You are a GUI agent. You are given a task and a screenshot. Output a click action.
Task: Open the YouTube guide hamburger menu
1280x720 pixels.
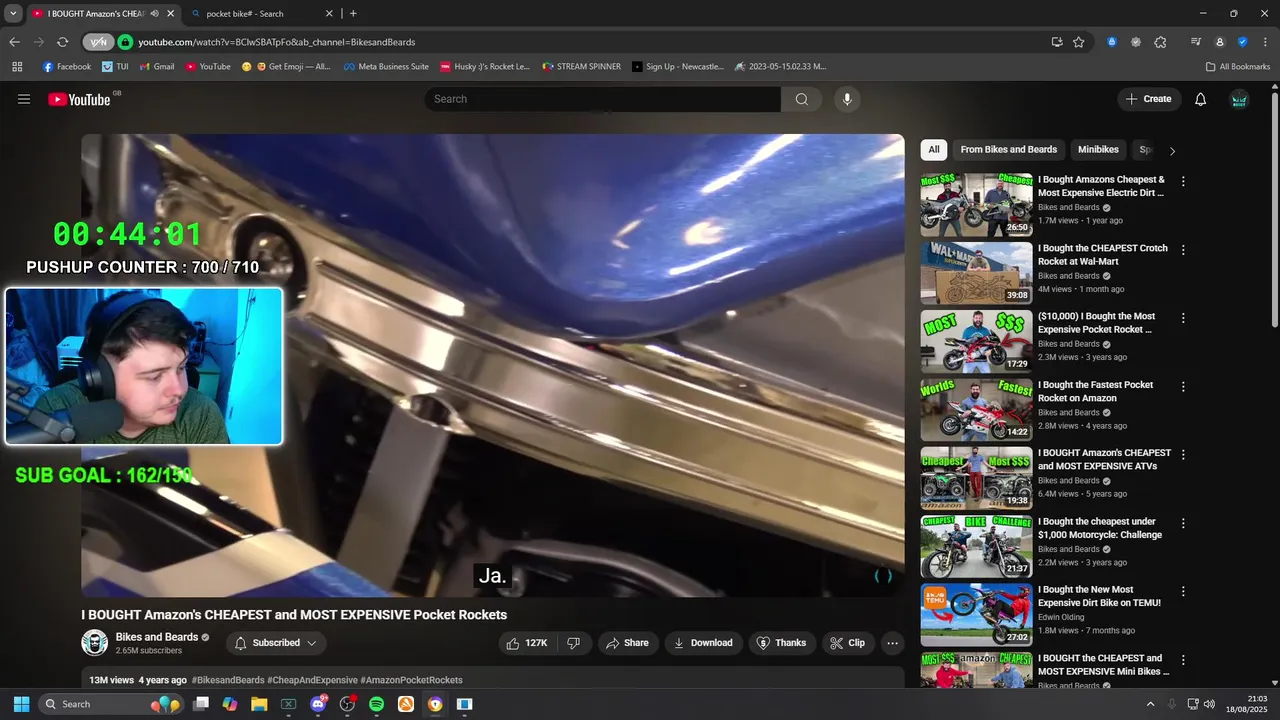click(24, 99)
